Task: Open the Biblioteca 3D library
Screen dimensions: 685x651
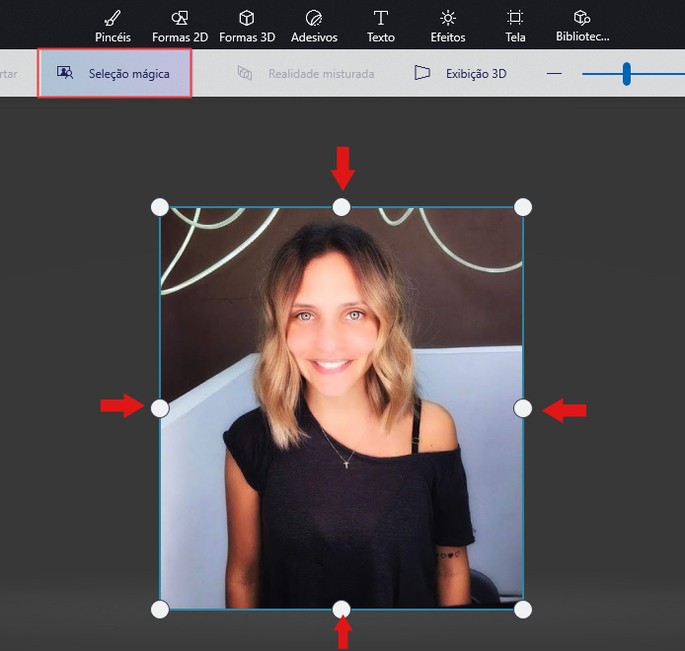Action: [582, 25]
